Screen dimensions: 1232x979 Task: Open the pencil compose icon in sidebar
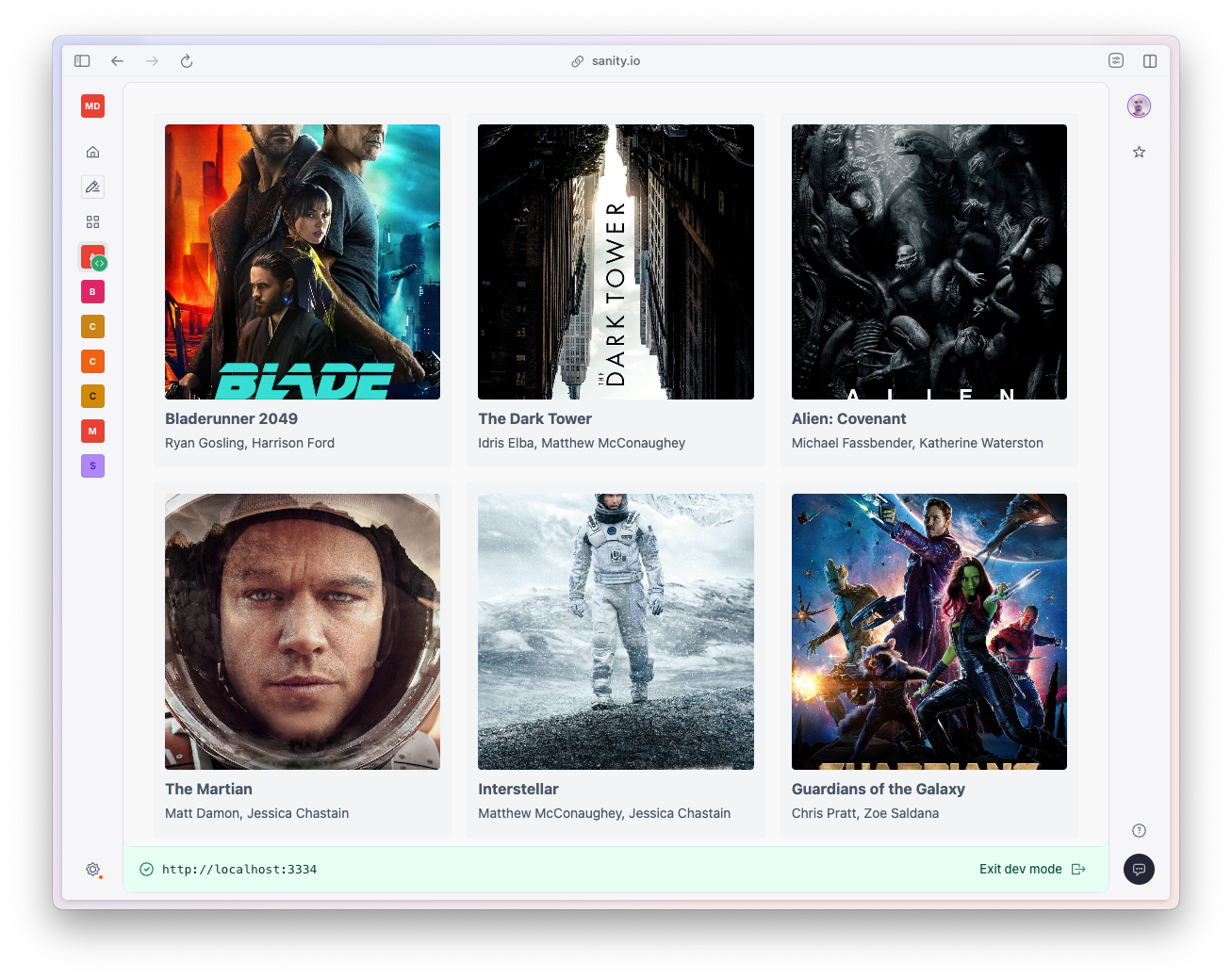(x=92, y=187)
